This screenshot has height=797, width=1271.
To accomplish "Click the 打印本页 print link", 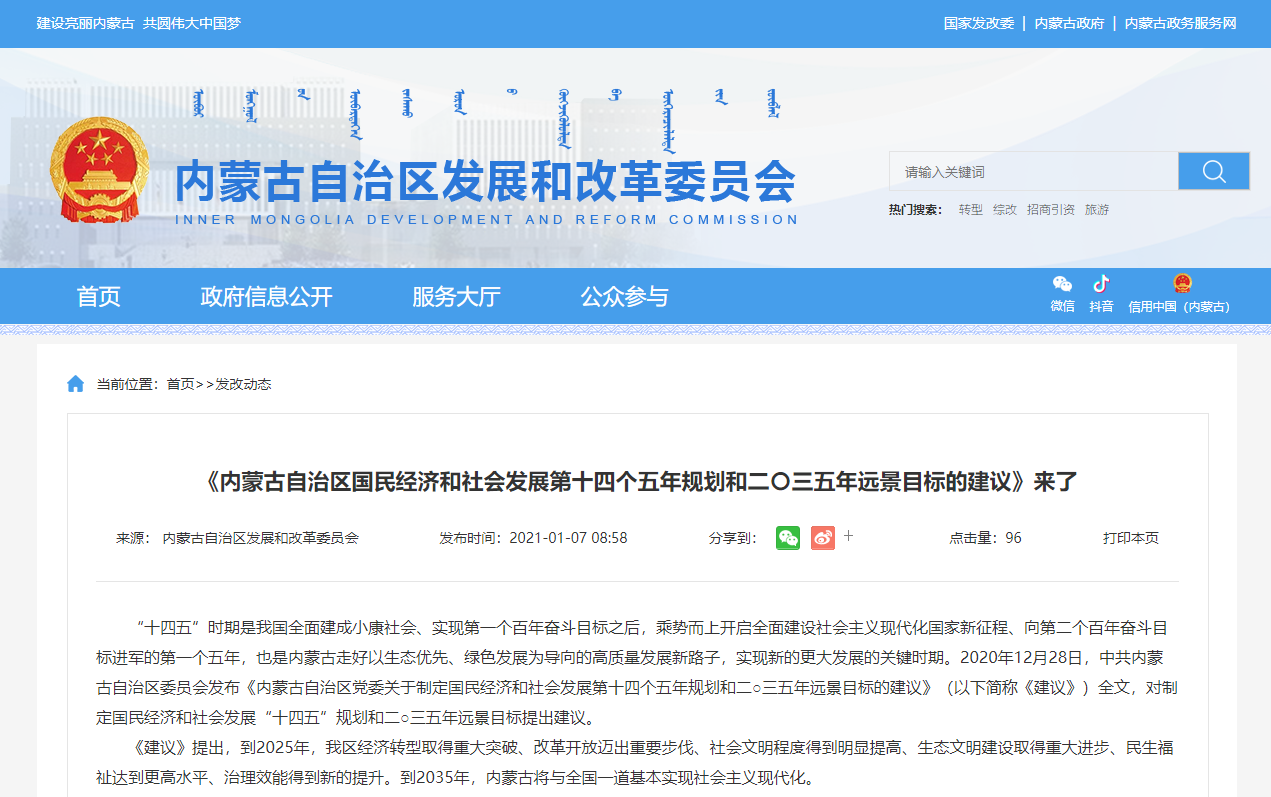I will (x=1131, y=538).
